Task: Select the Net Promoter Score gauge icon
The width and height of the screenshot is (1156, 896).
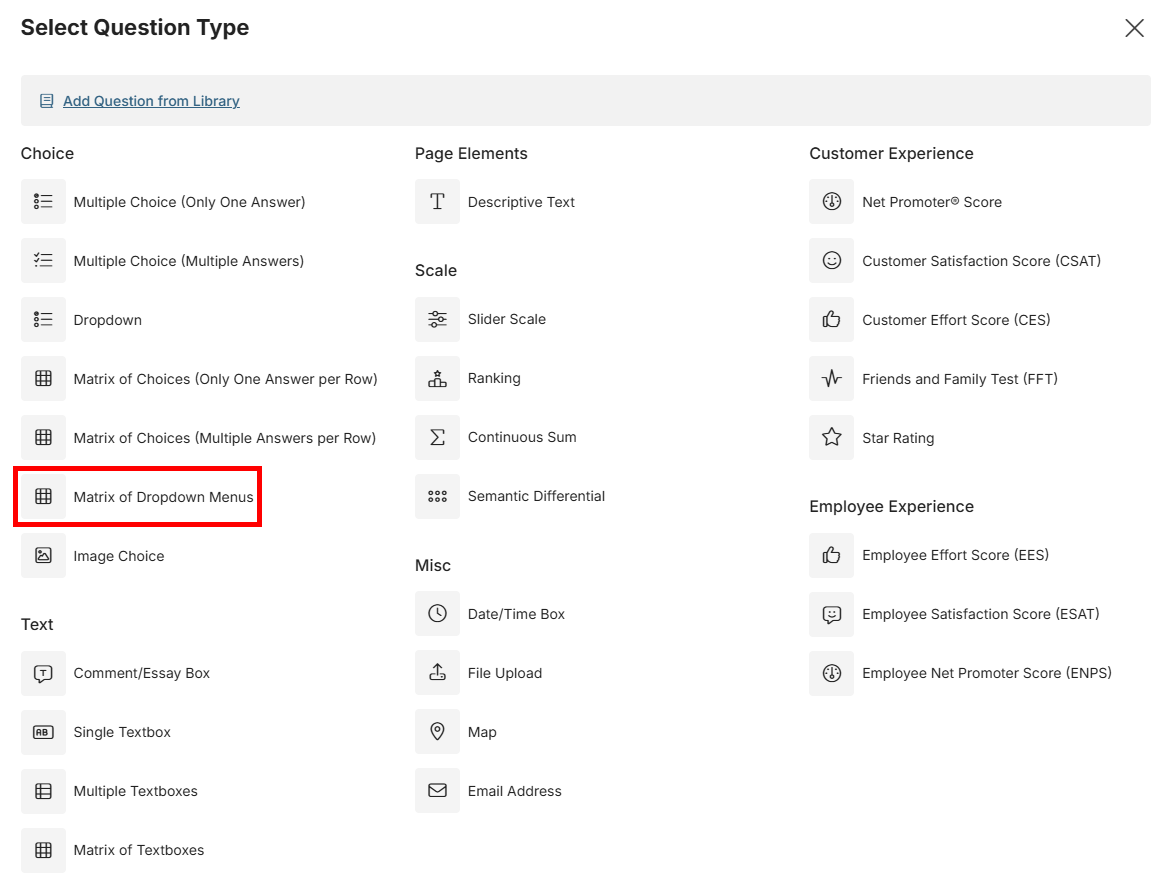Action: 832,201
